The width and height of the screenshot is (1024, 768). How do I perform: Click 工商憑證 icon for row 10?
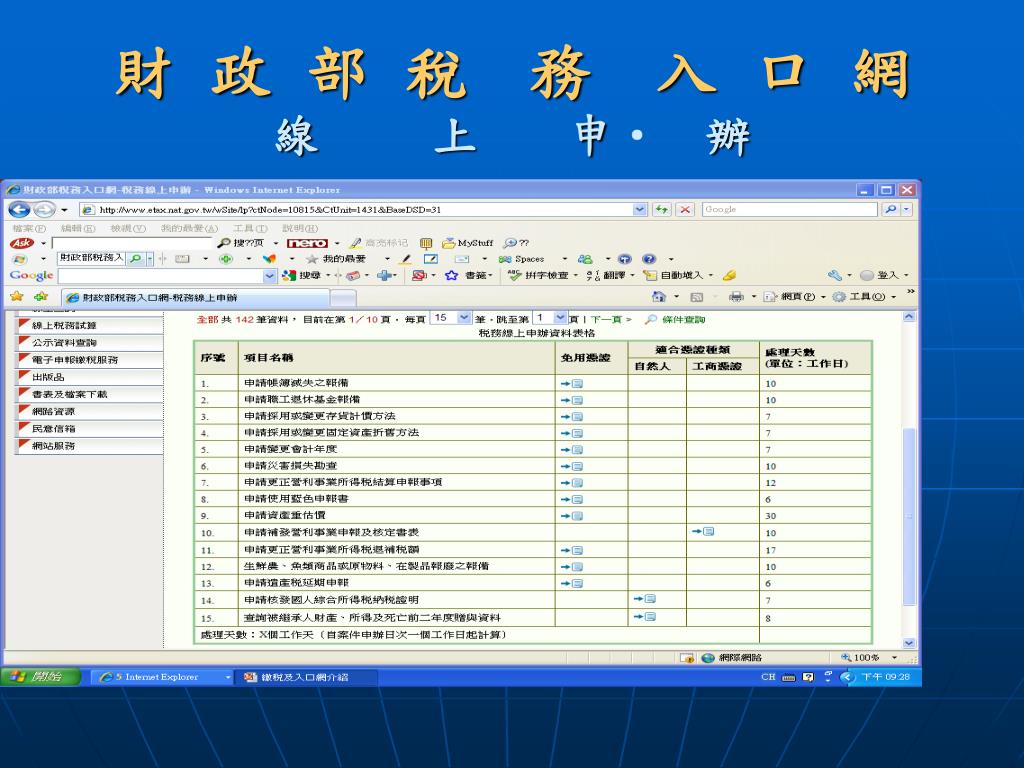703,532
